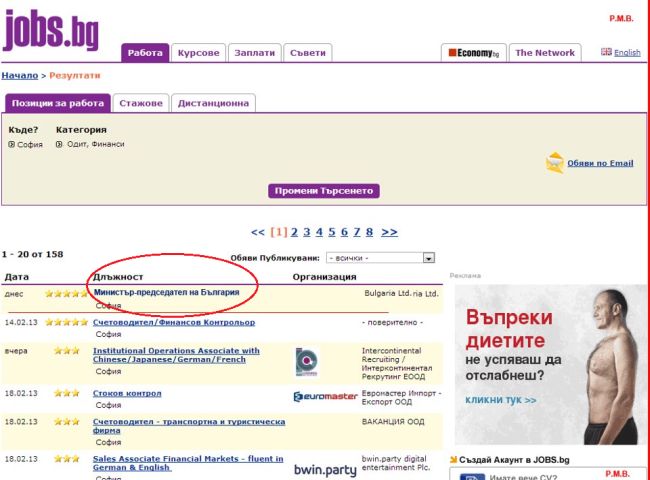Click three-star rating of Institutional Operations row
The width and height of the screenshot is (650, 480).
coord(66,351)
